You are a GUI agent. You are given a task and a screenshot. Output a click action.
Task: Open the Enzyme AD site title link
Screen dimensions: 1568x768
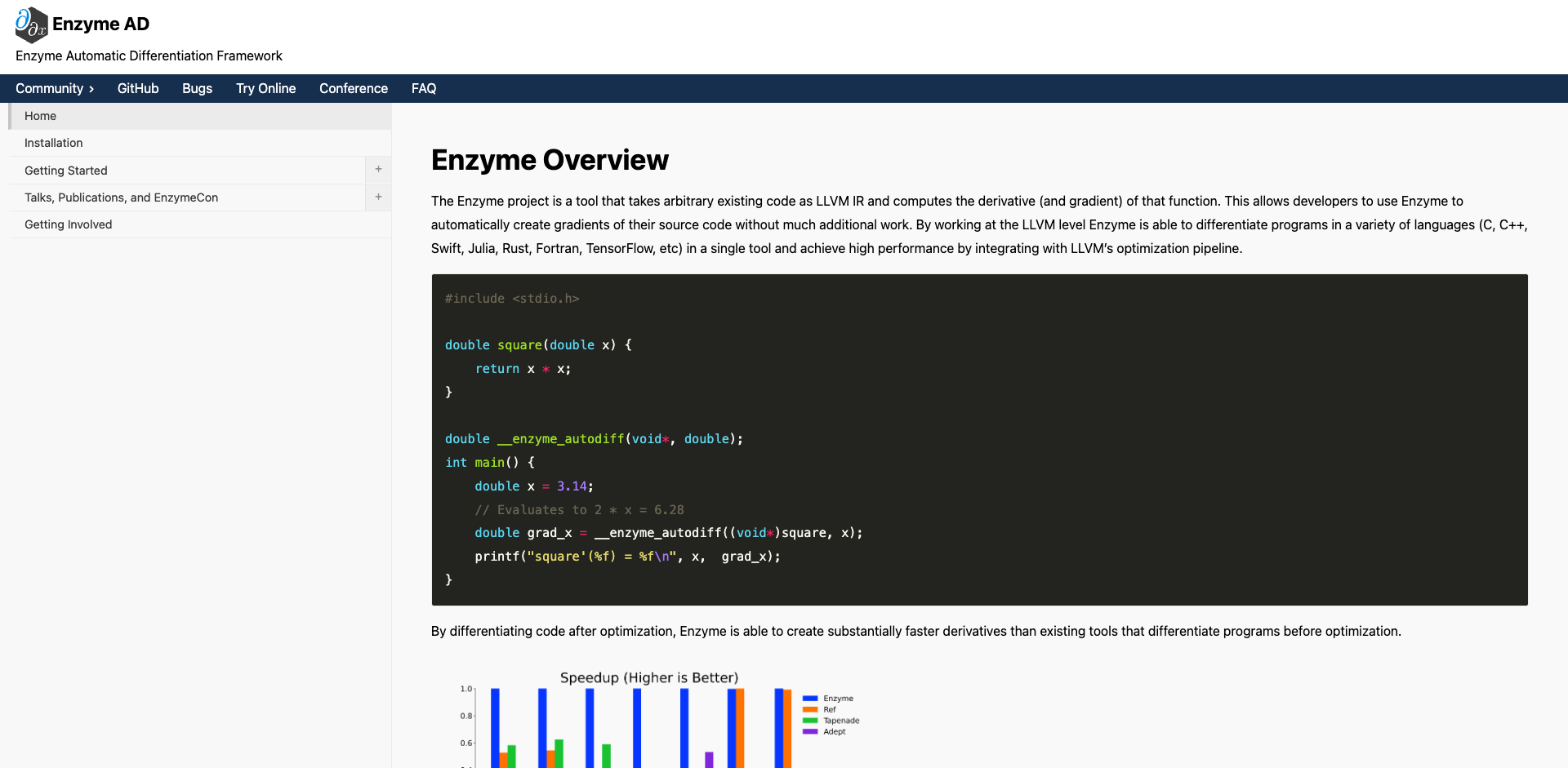[x=100, y=24]
